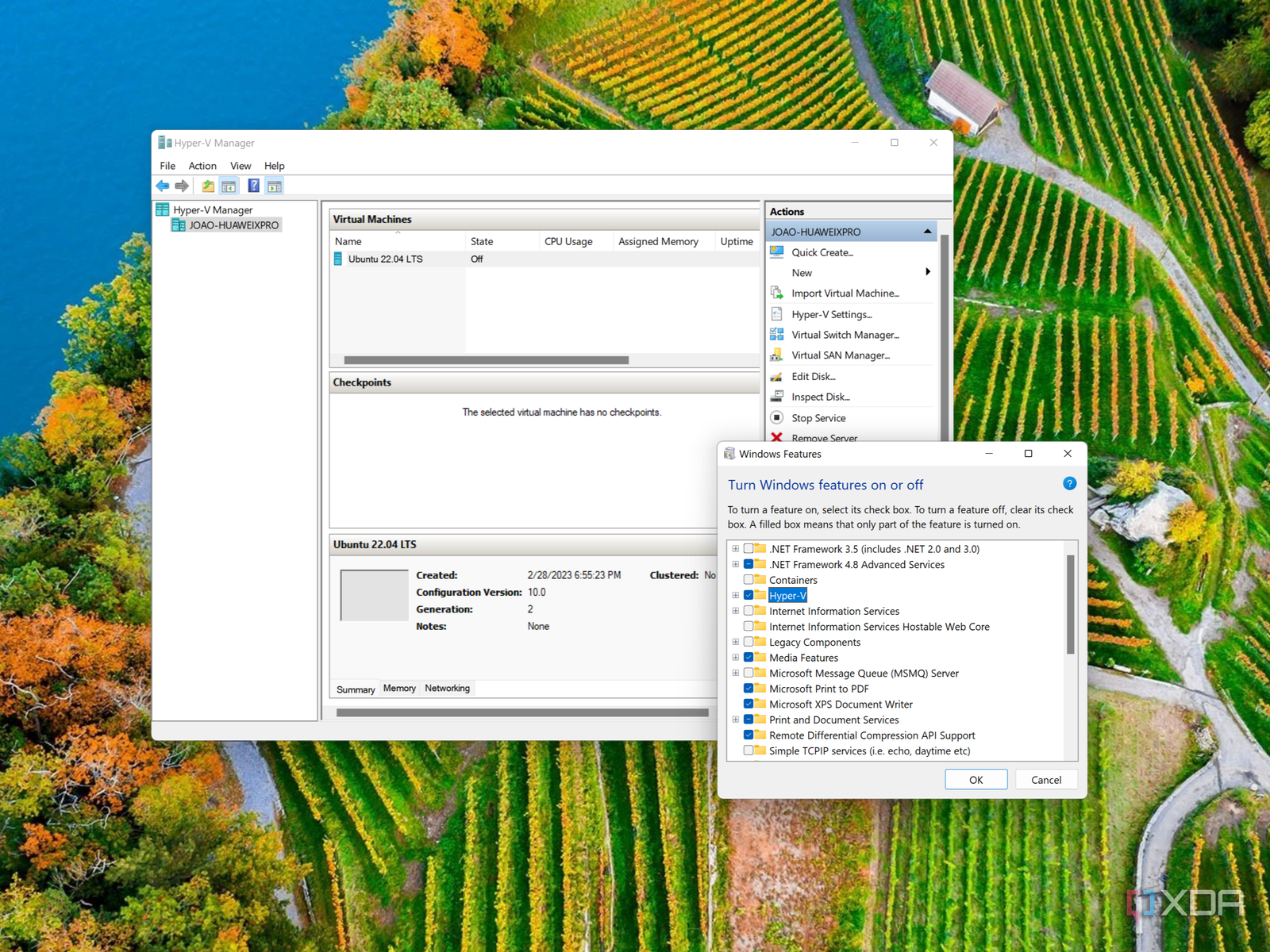The height and width of the screenshot is (952, 1270).
Task: Cancel the Windows Features dialog
Action: 1045,780
